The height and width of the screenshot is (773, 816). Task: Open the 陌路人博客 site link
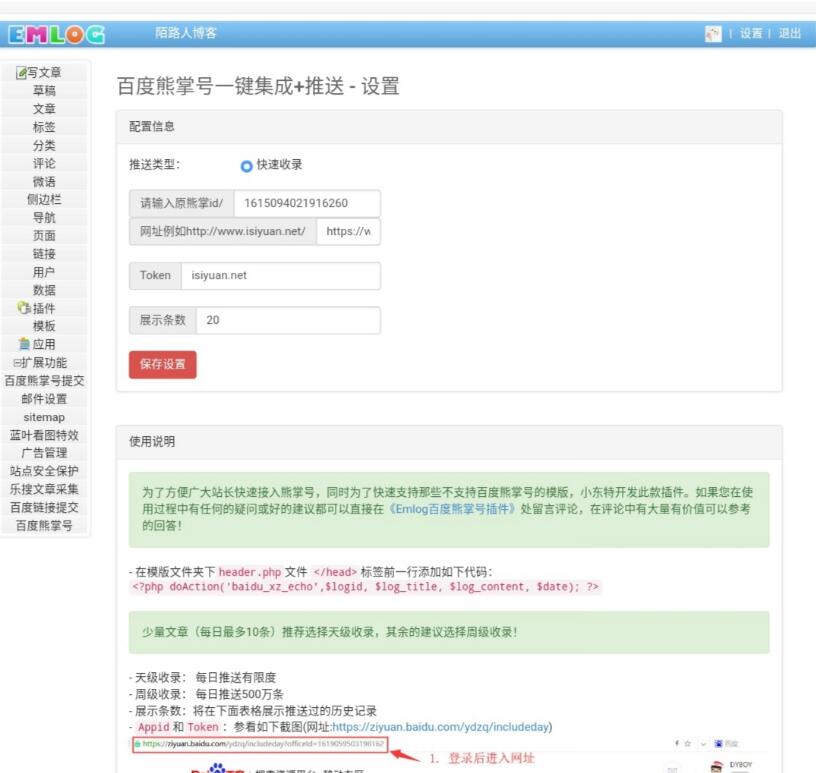(186, 33)
